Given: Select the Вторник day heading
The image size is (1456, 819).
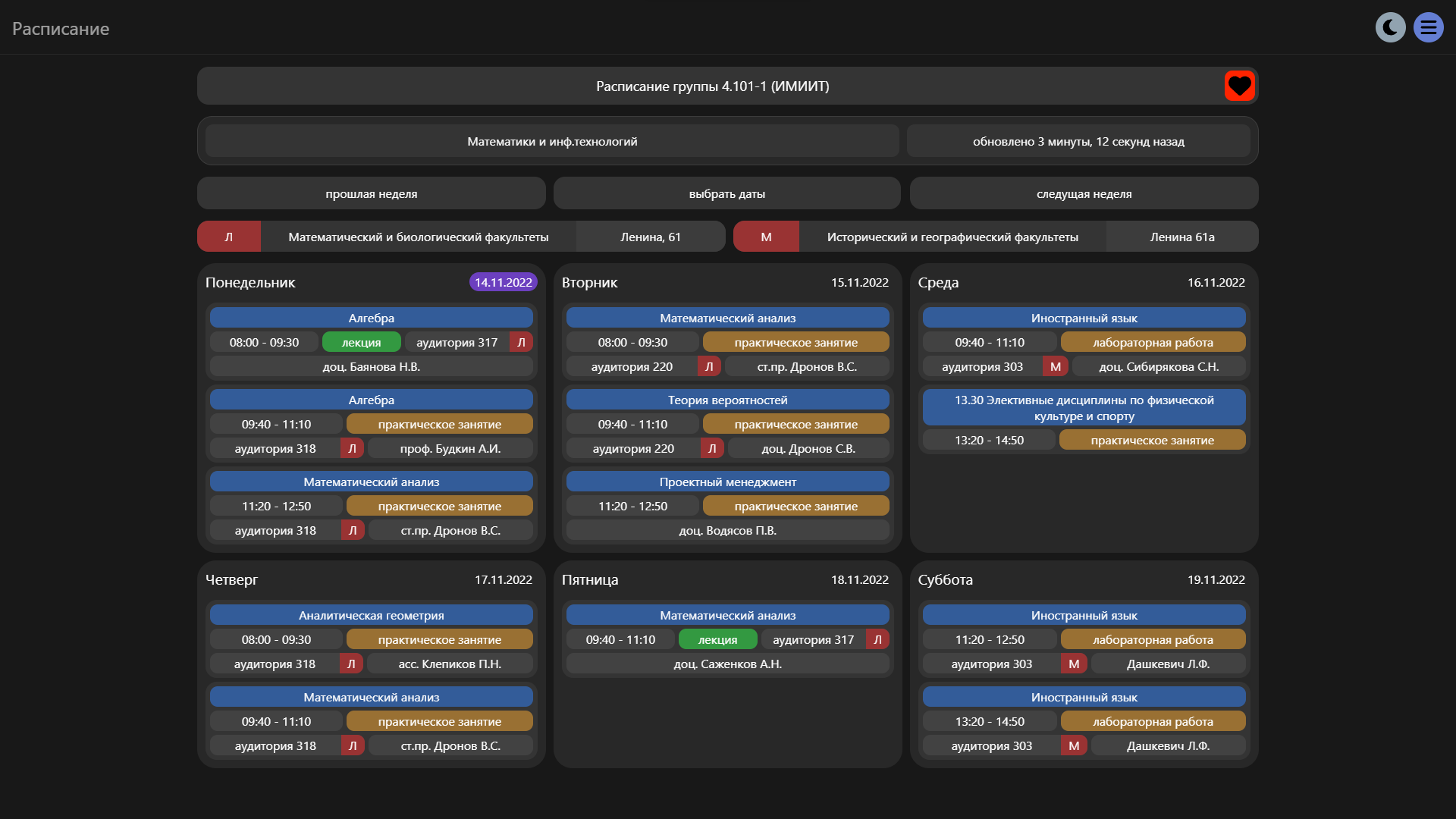Looking at the screenshot, I should (590, 282).
